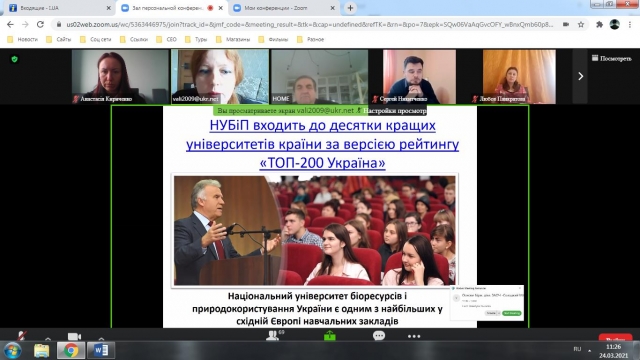Click the green share screen icon

coord(329,336)
